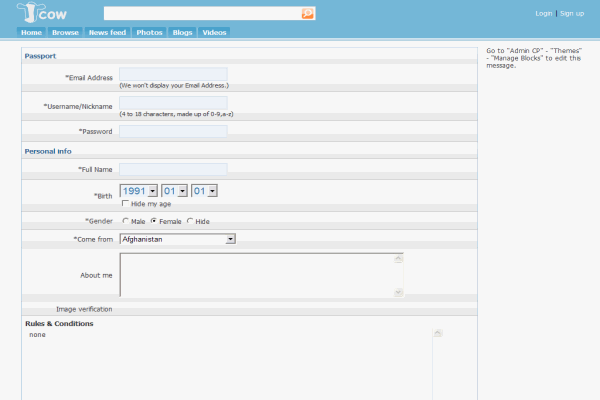600x400 pixels.
Task: Click the Email Address input field
Action: point(173,74)
